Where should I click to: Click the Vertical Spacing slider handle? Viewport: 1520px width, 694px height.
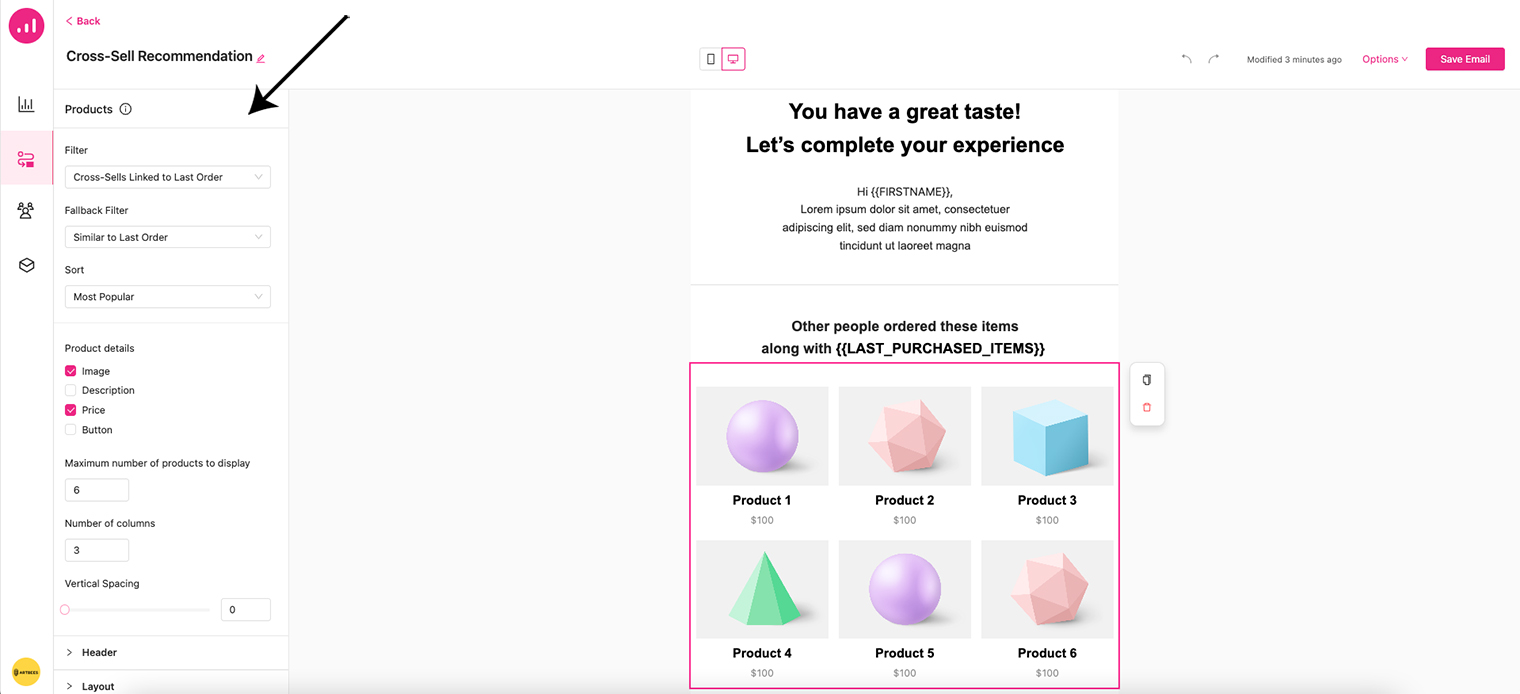pos(65,609)
